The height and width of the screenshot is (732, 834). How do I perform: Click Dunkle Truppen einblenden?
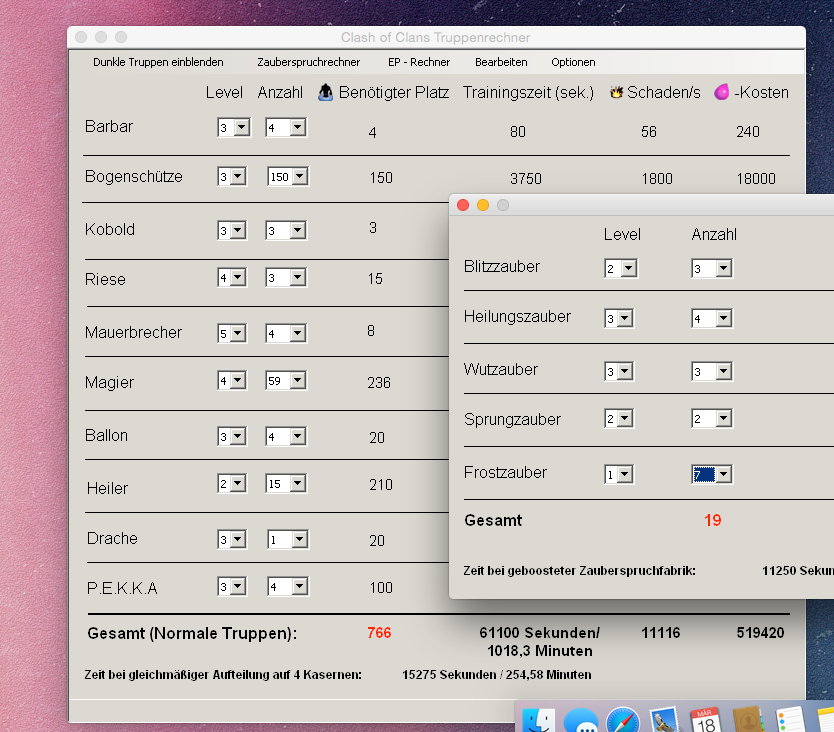point(158,62)
